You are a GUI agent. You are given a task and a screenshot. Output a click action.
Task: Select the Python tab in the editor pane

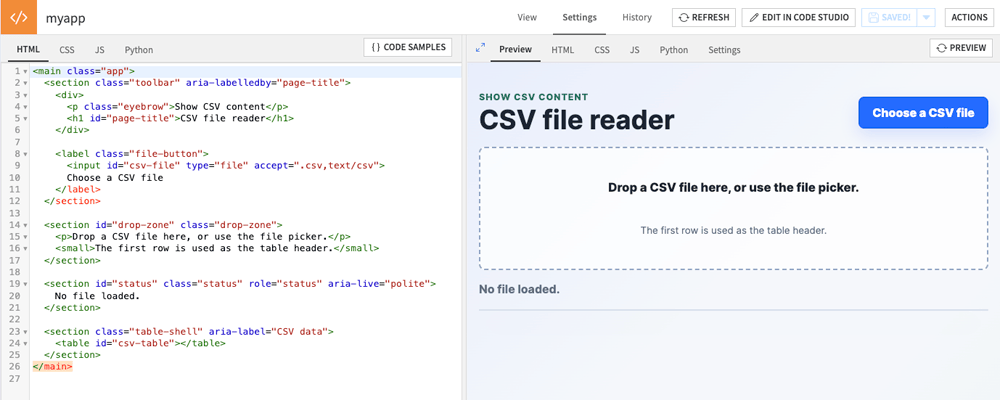(x=138, y=50)
